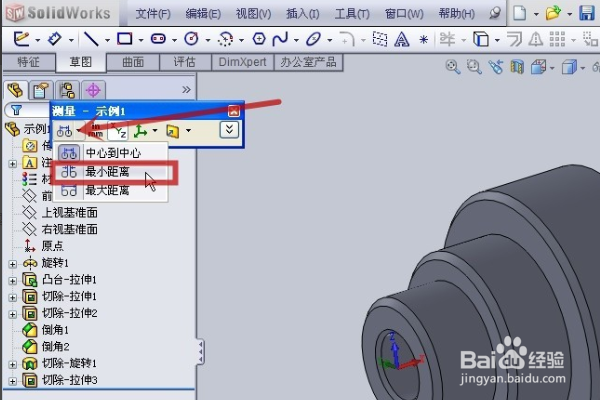Screen dimensions: 600x400
Task: Toggle units/precision in Measure dialog
Action: coord(95,131)
